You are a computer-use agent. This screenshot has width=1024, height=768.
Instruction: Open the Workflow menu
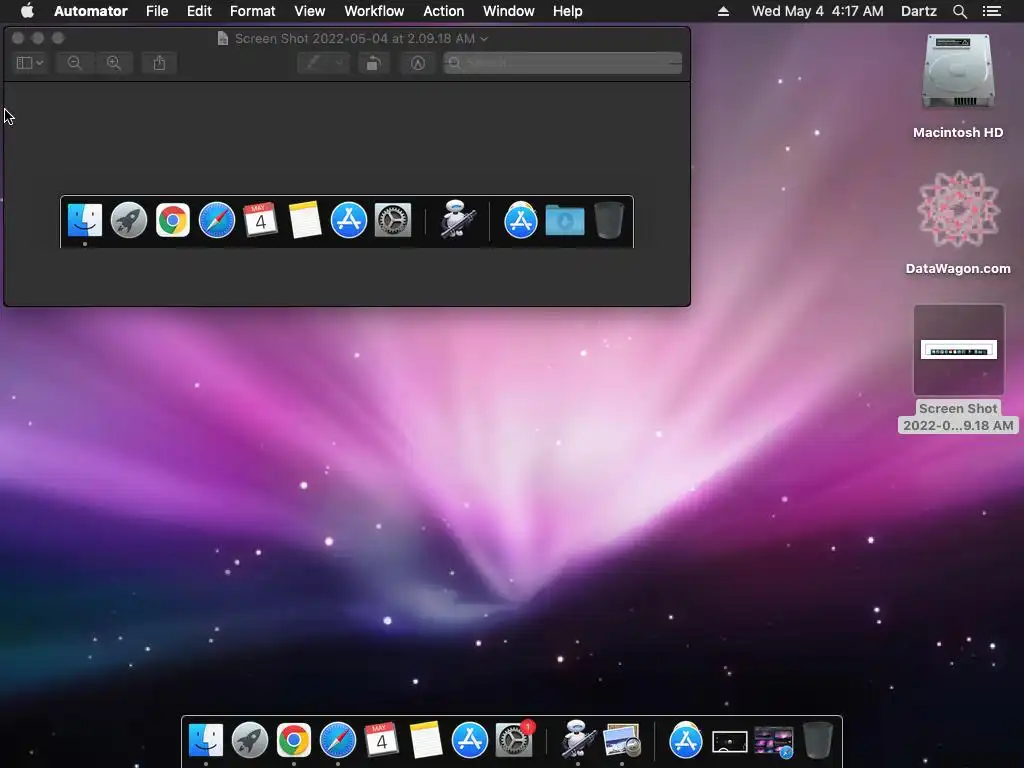pyautogui.click(x=374, y=11)
